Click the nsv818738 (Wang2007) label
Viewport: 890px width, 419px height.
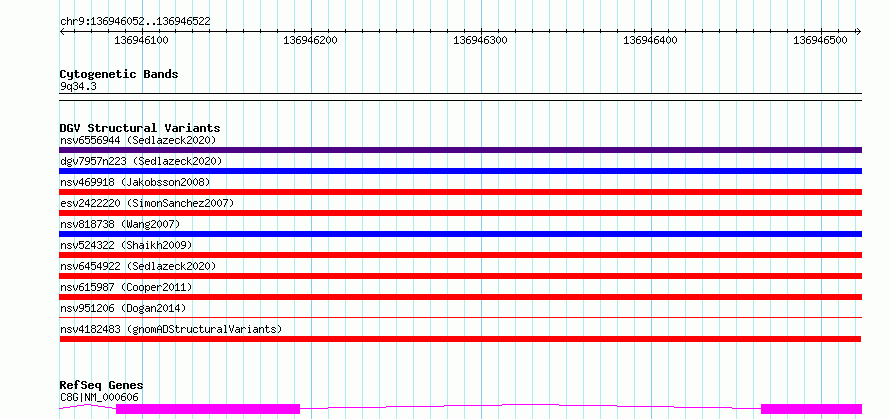click(120, 224)
